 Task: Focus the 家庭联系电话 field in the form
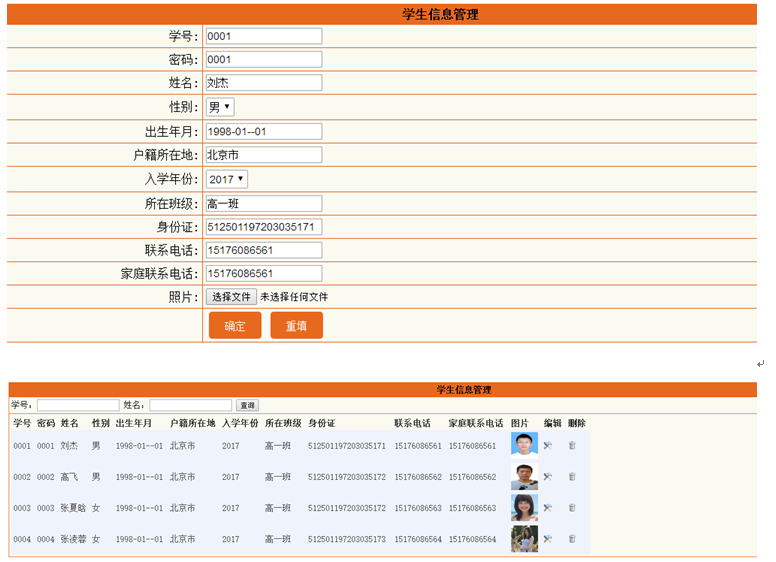coord(264,274)
